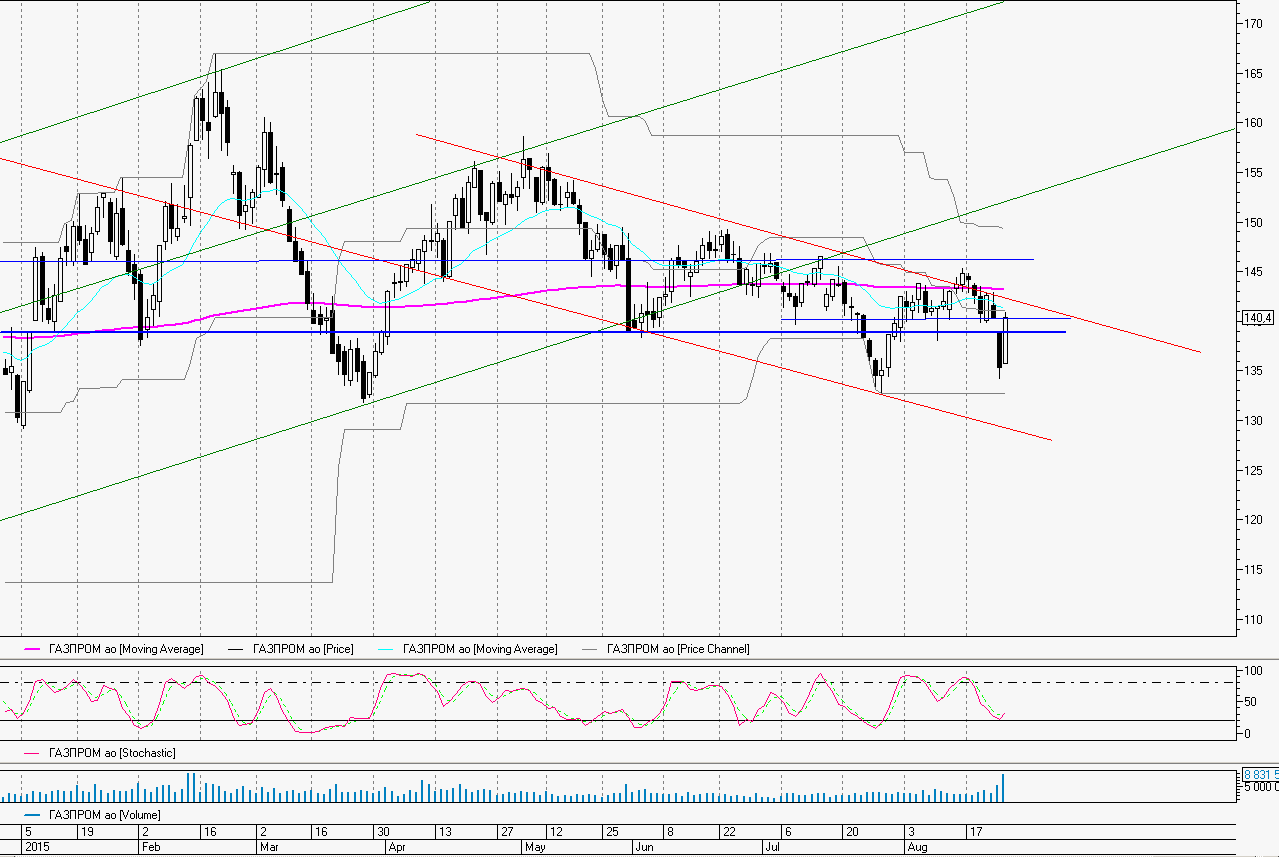Screen dimensions: 1279x857
Task: Click the current price tag 140,4
Action: (x=1256, y=318)
